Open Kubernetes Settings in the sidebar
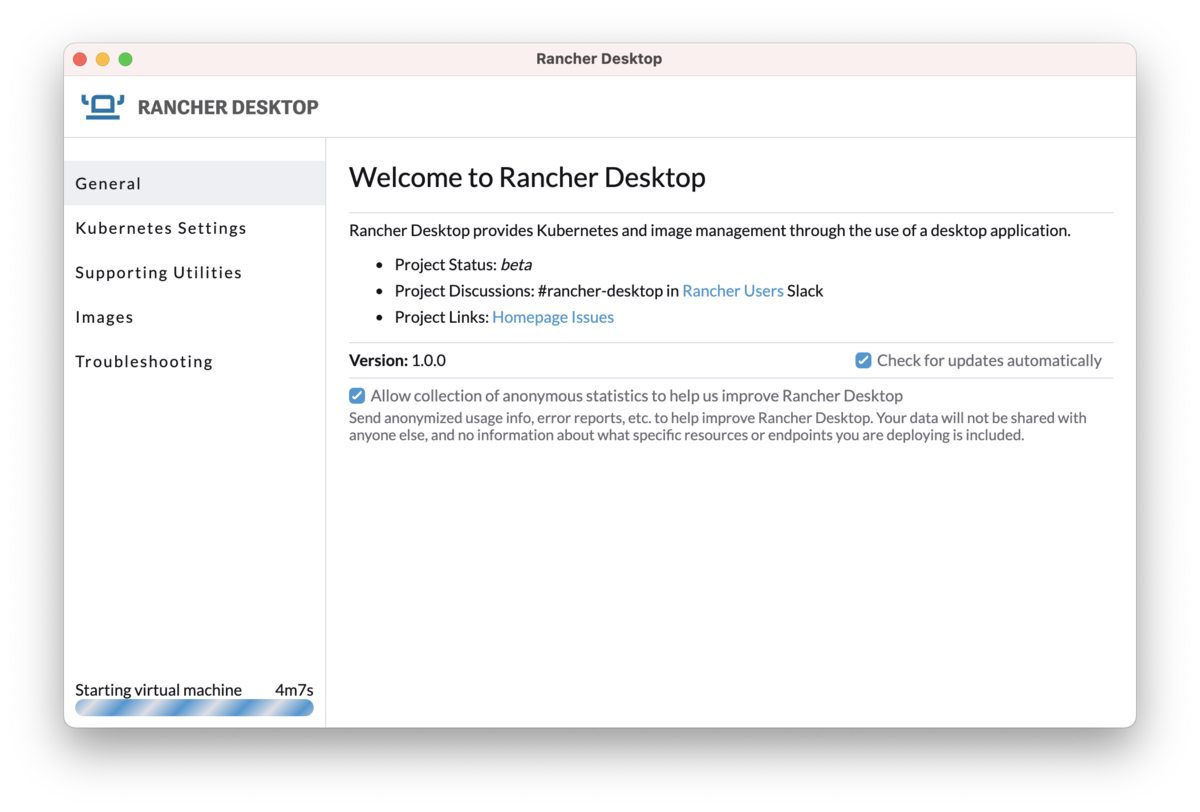 [x=195, y=228]
